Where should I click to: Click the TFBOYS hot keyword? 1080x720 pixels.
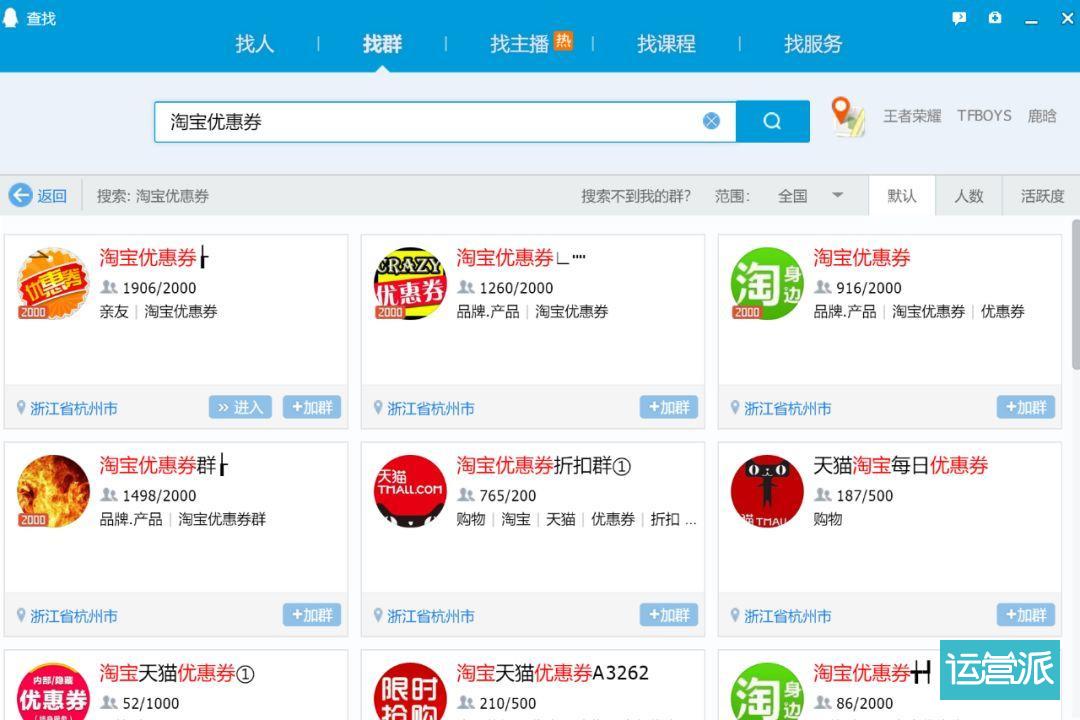[x=984, y=116]
